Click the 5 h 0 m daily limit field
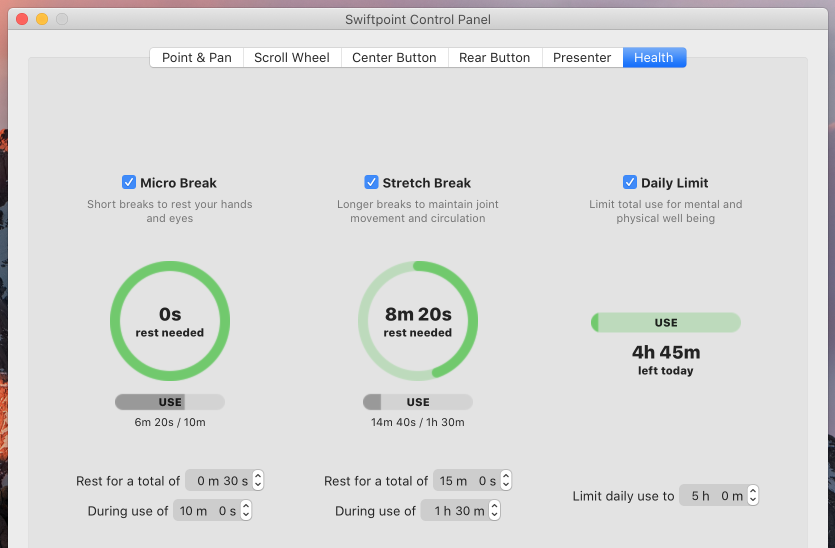This screenshot has width=835, height=548. (714, 495)
